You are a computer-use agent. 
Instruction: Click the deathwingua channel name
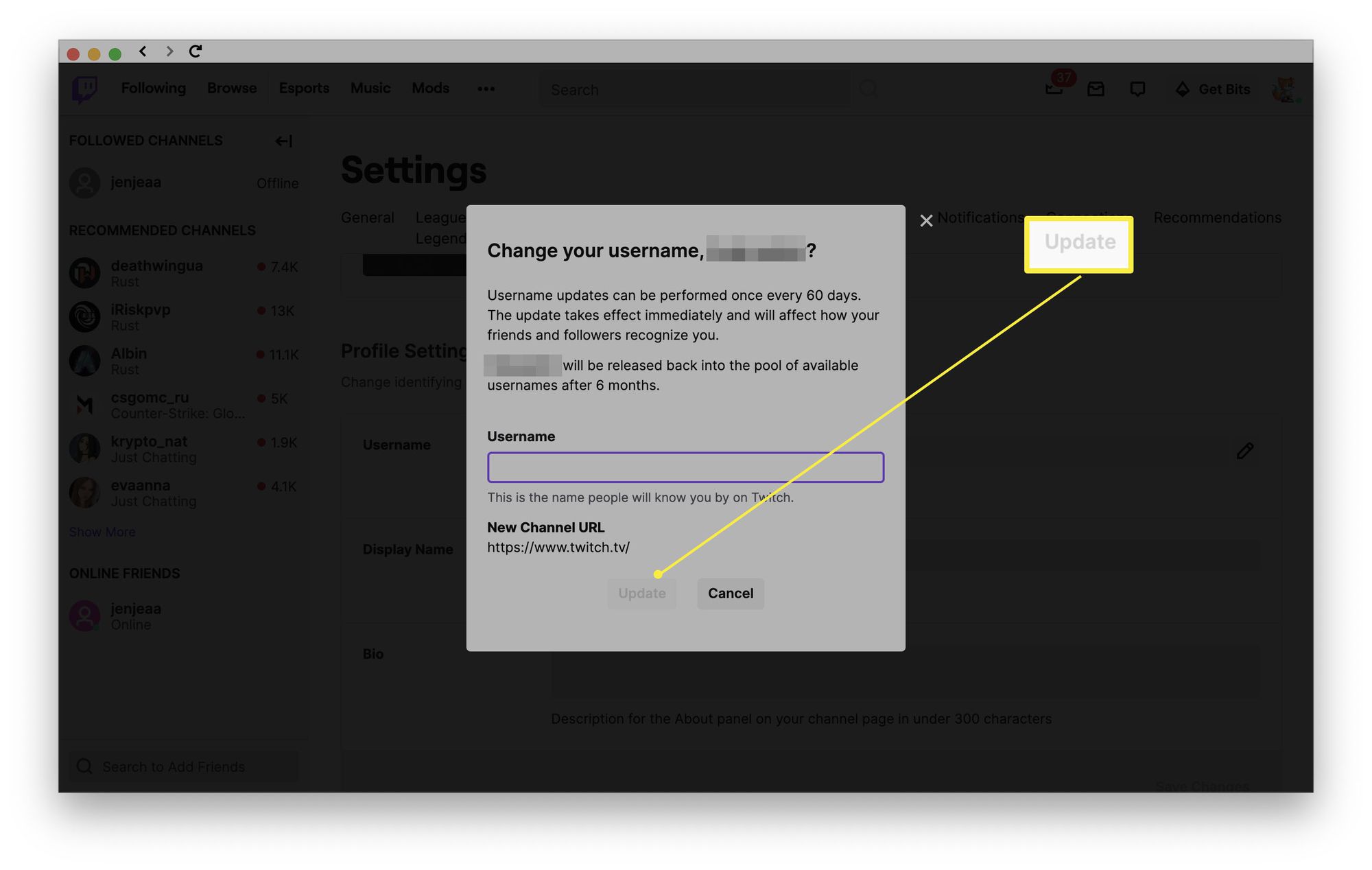pyautogui.click(x=157, y=266)
